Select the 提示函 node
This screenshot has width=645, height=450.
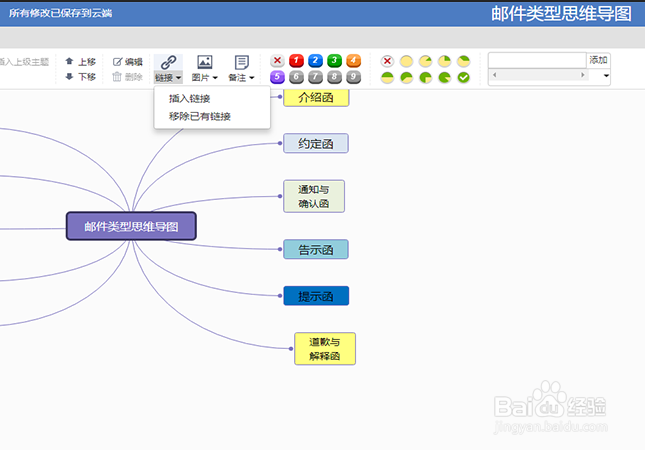click(316, 296)
